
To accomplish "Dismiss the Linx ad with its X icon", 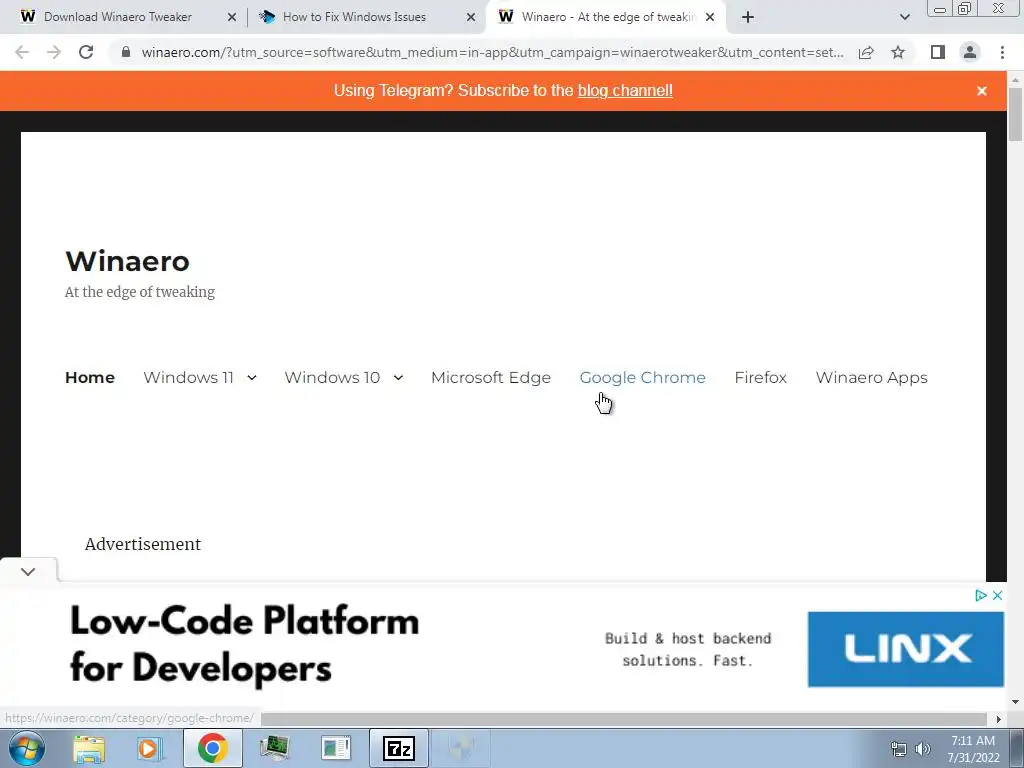I will point(997,595).
